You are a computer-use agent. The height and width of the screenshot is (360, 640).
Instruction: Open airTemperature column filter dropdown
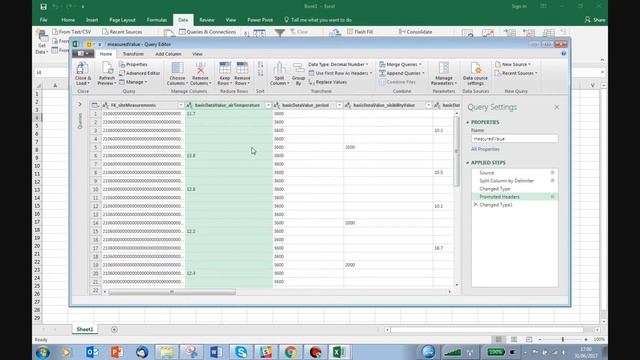pyautogui.click(x=268, y=105)
